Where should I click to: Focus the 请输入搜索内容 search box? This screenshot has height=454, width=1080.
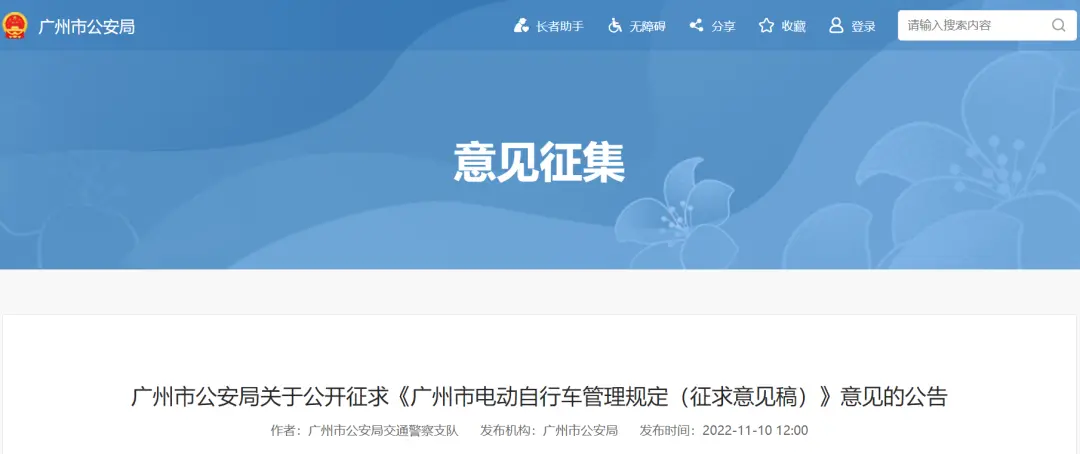coord(987,25)
